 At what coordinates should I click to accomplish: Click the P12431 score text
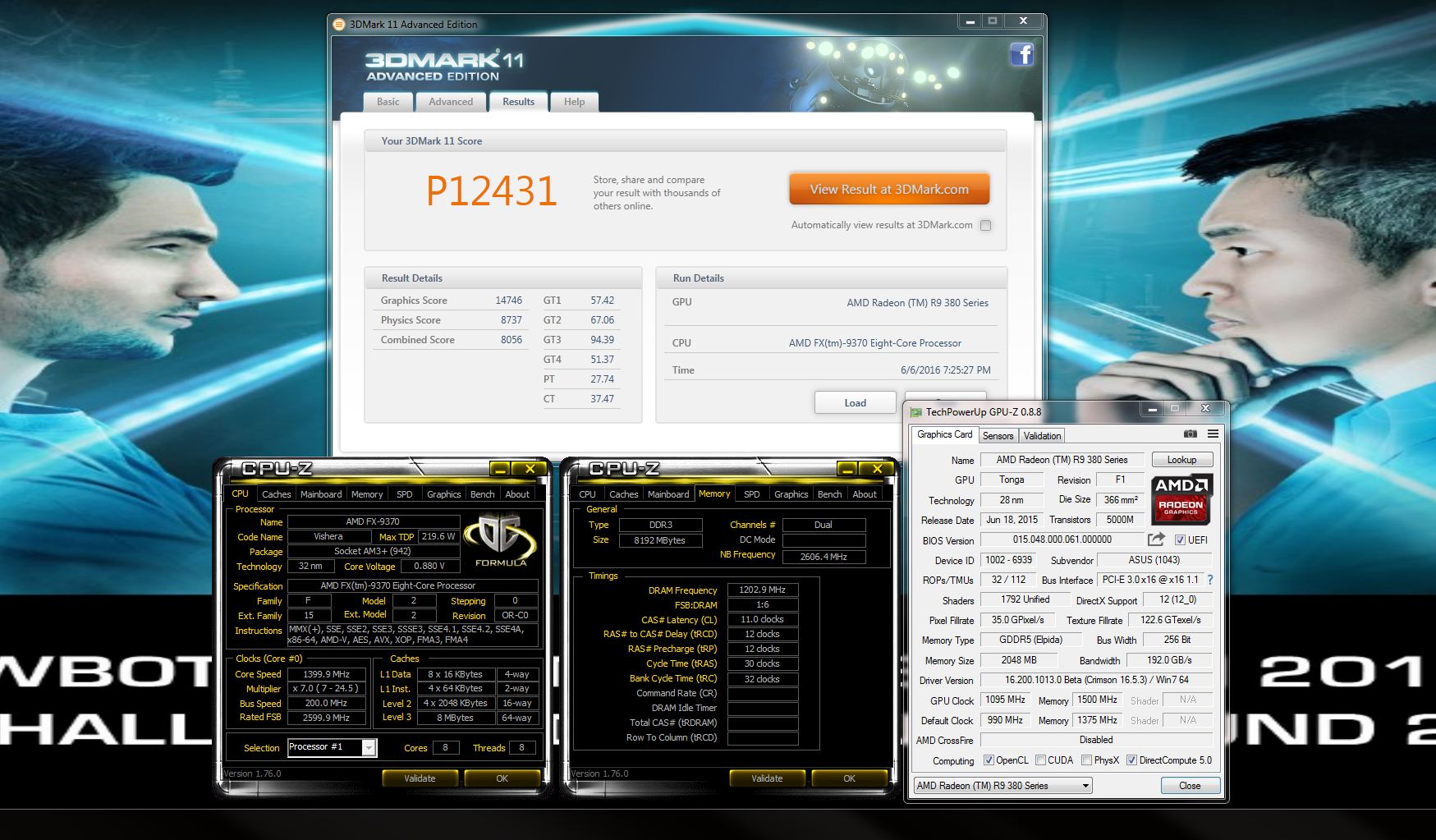(x=491, y=191)
